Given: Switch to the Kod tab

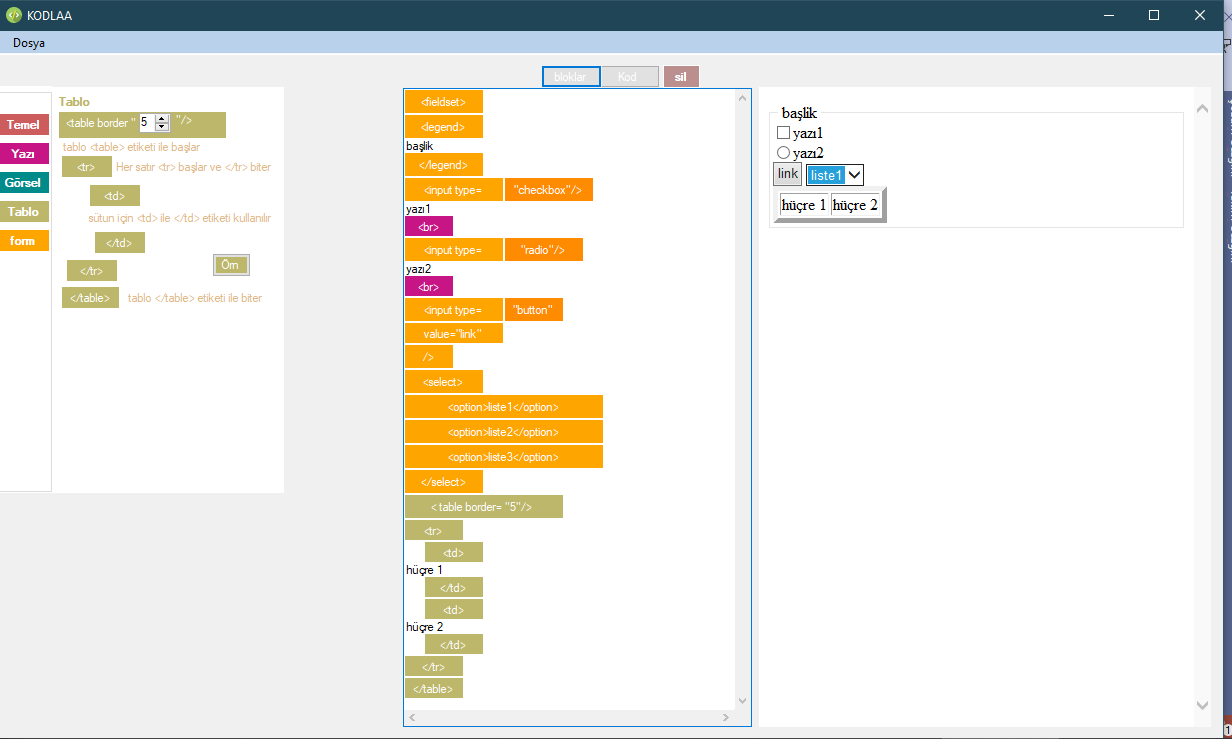Looking at the screenshot, I should [x=628, y=77].
